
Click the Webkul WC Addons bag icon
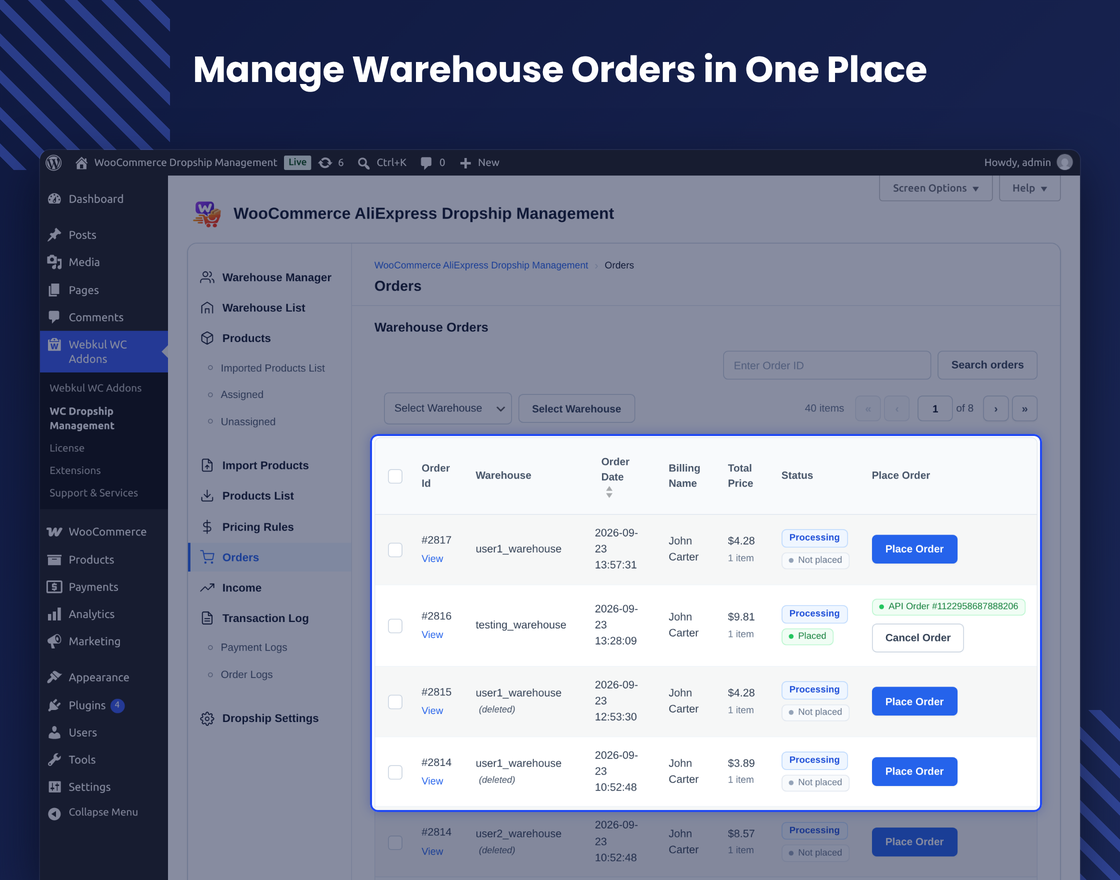click(54, 344)
